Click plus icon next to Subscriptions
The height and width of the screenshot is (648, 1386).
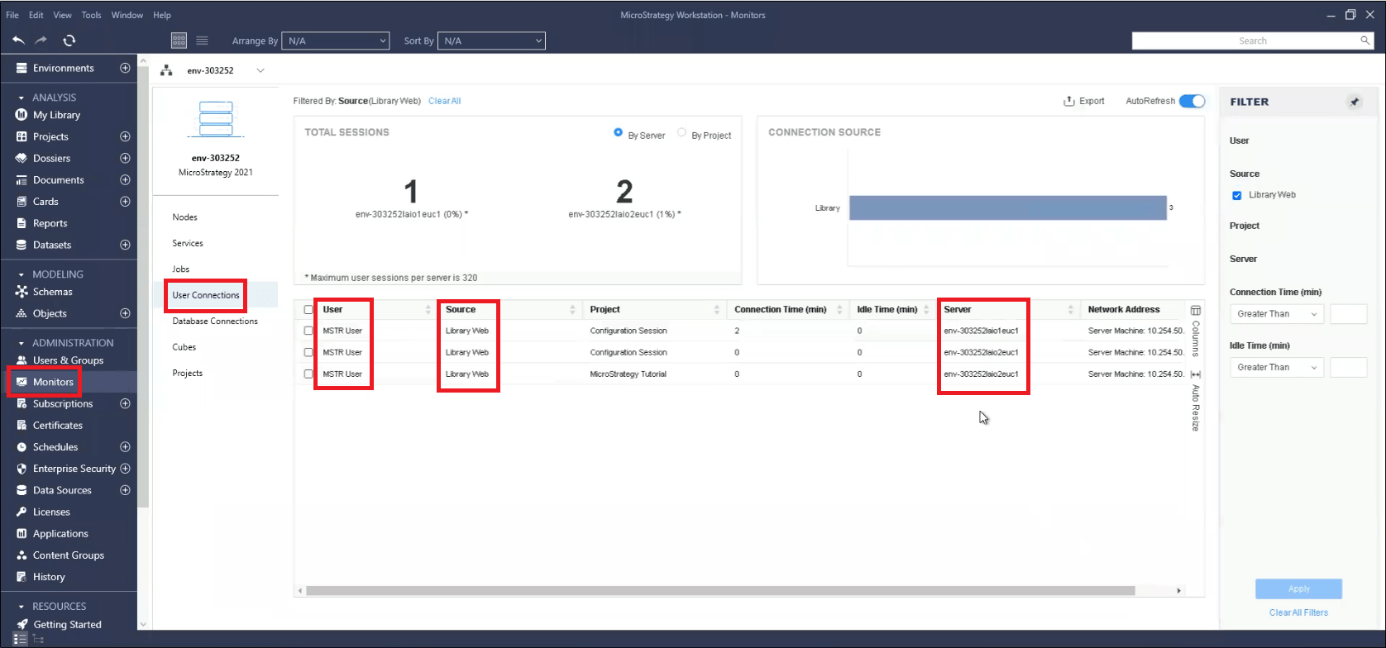coord(125,404)
